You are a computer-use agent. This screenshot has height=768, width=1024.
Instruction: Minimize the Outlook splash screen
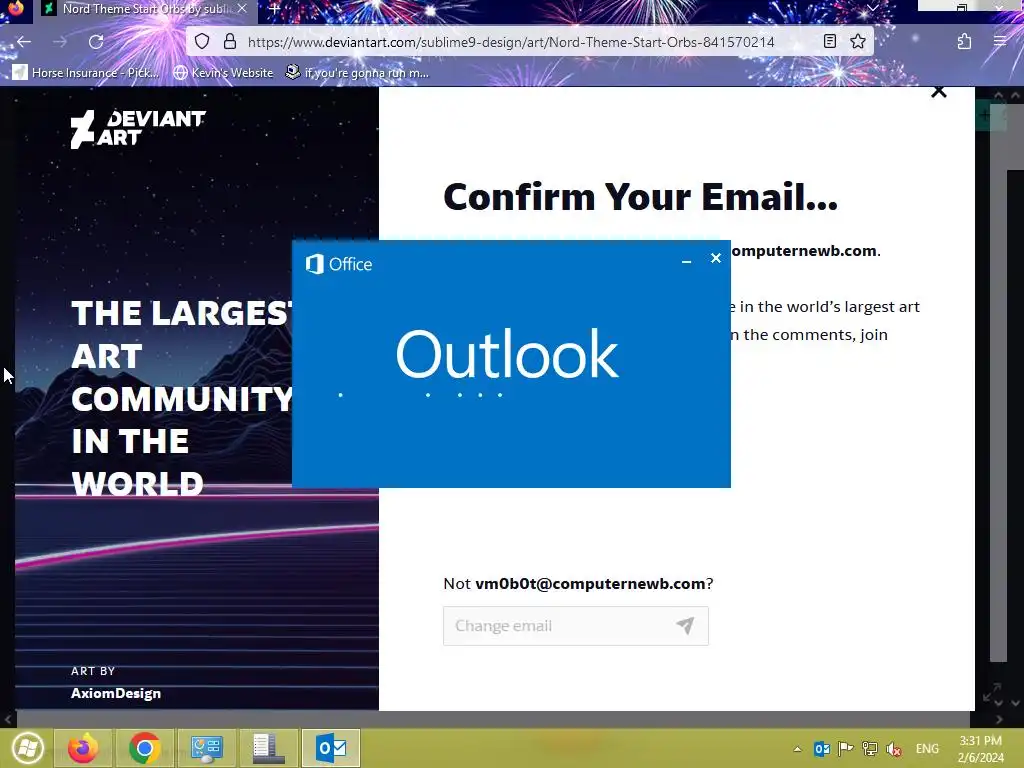point(686,260)
